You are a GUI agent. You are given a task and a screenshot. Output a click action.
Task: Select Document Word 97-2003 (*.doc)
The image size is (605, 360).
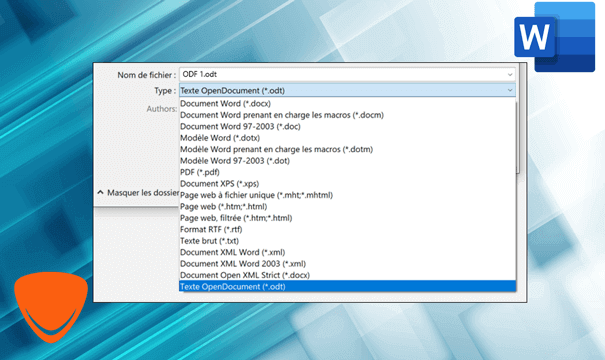347,127
